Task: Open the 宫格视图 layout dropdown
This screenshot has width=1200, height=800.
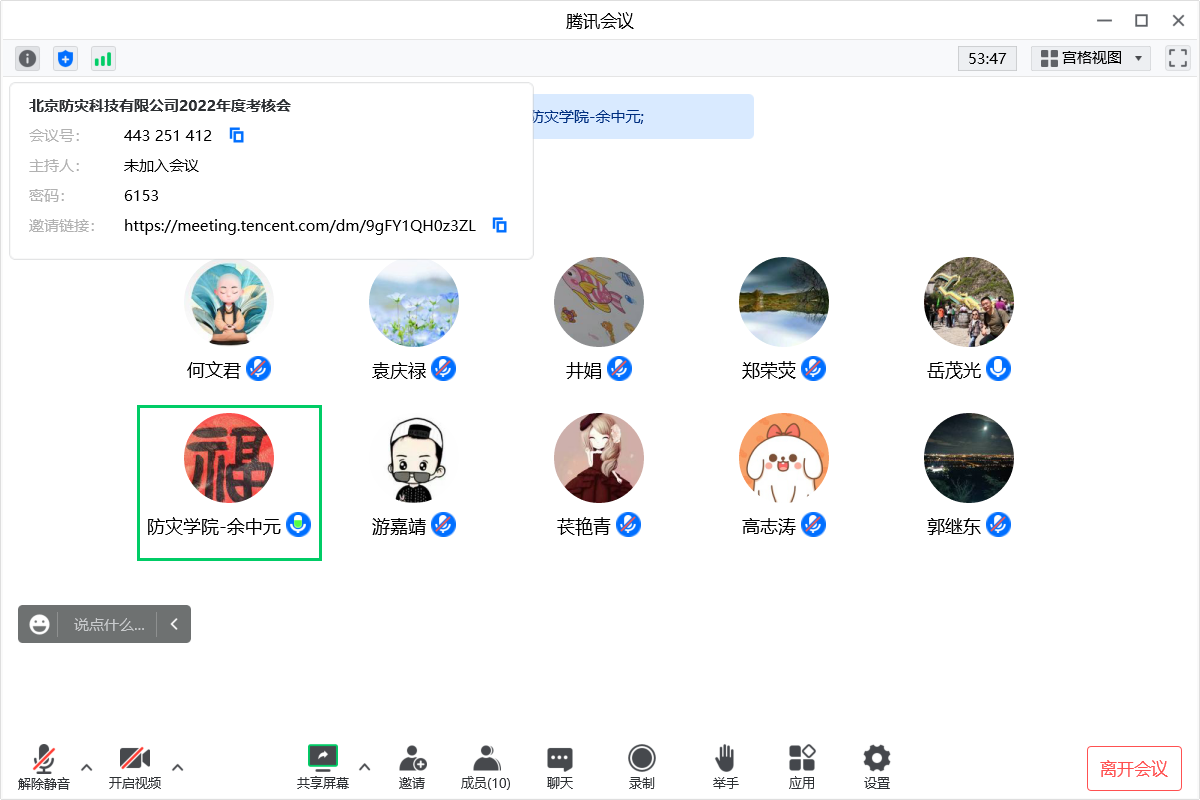Action: [1091, 58]
